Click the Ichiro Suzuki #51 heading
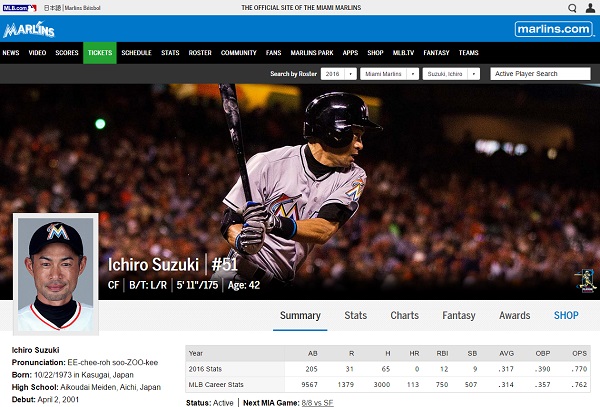Viewport: 600px width, 407px height. click(173, 265)
